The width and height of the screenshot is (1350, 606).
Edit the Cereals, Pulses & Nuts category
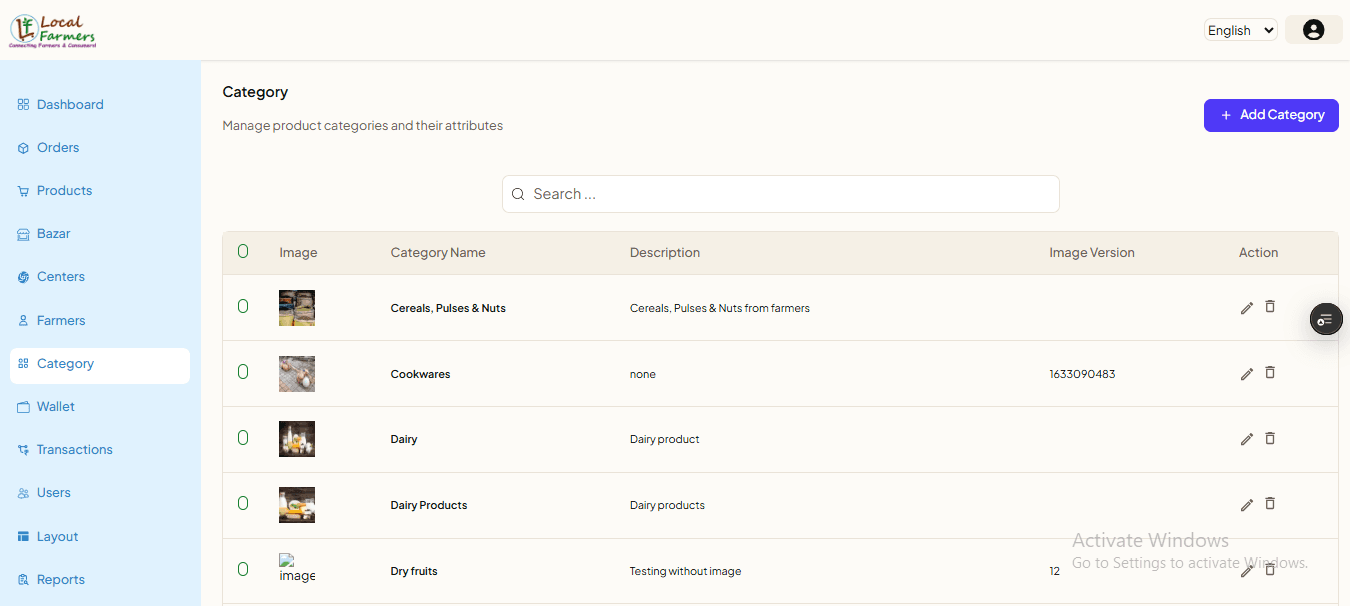tap(1246, 308)
